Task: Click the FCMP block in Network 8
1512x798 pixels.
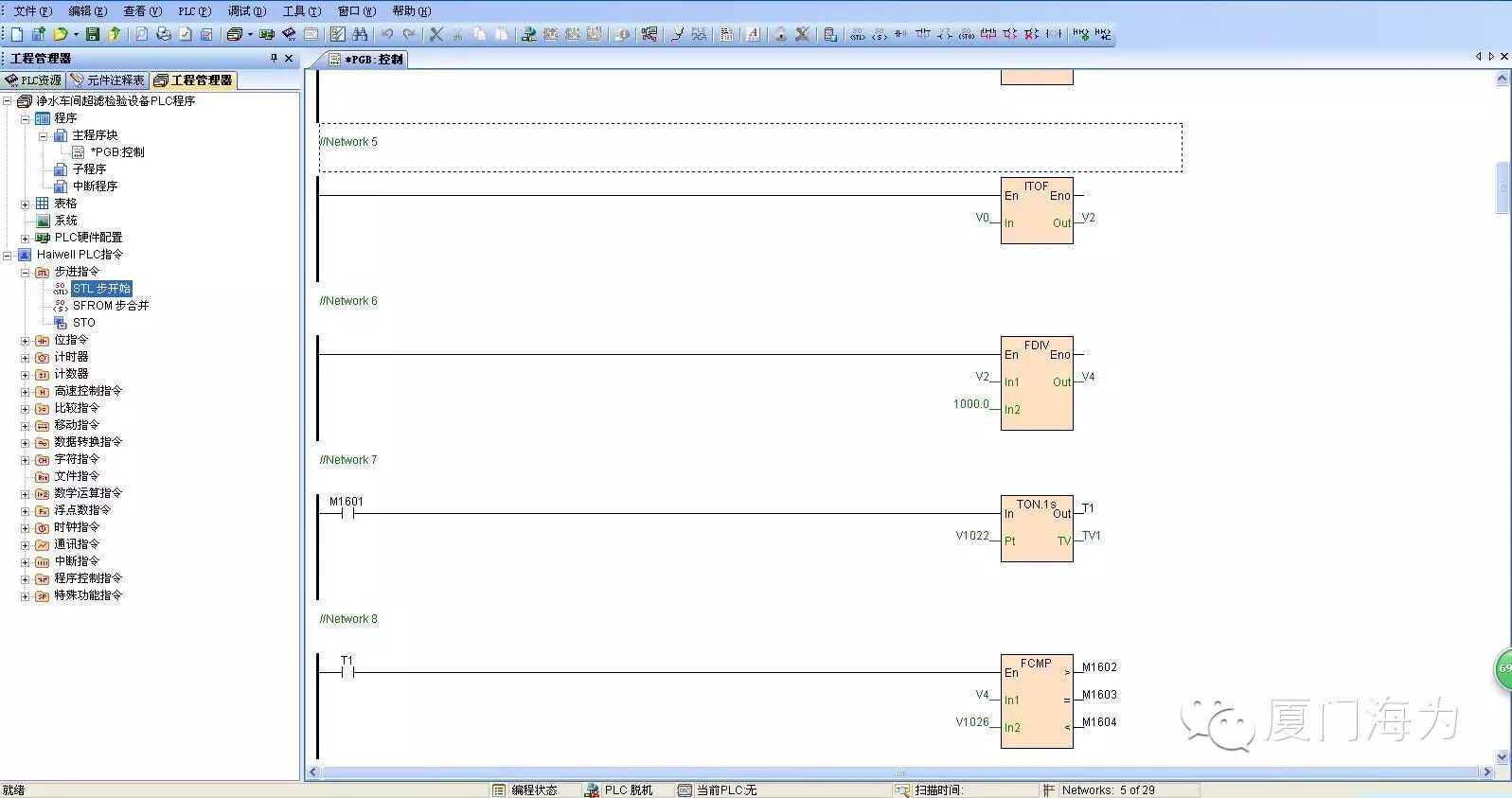Action: [x=1037, y=701]
